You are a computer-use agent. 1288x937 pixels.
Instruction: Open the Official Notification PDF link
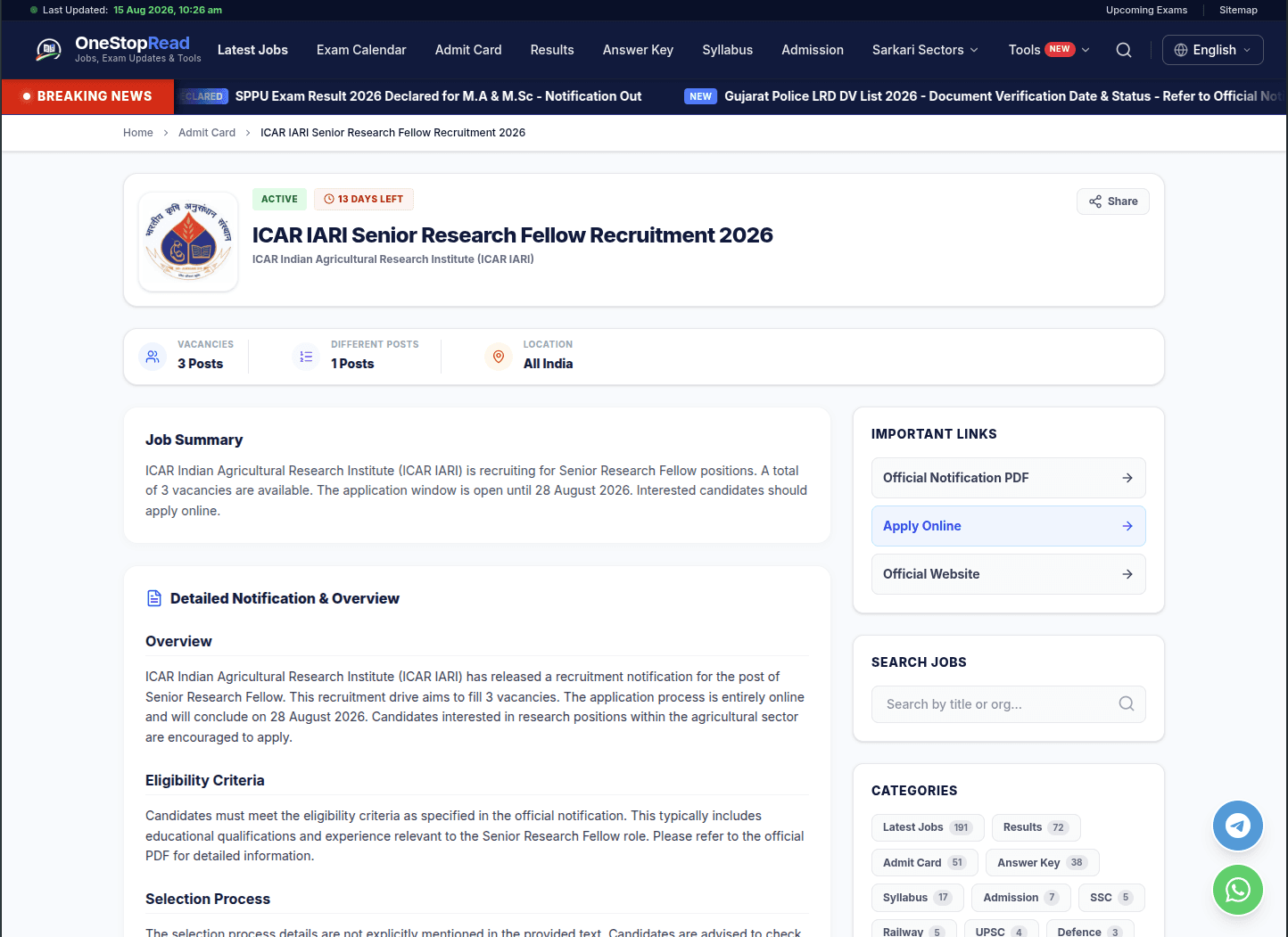[x=1009, y=478]
